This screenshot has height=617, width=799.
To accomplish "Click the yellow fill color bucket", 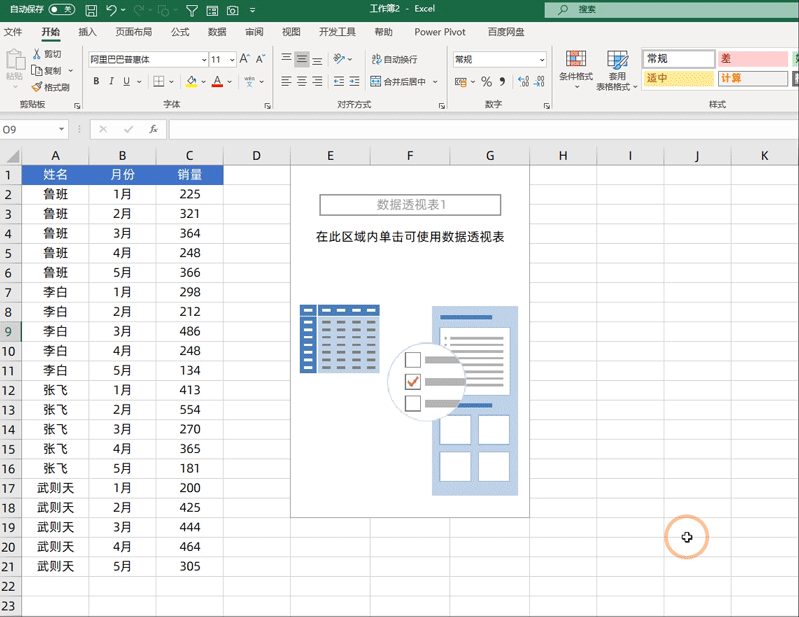I will [x=191, y=81].
